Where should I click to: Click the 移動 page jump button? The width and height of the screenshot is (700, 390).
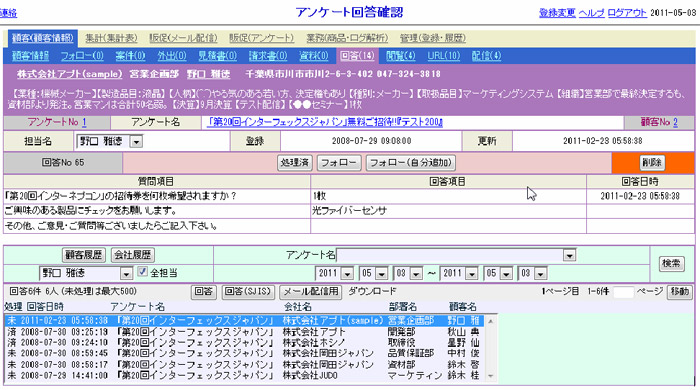(x=679, y=292)
